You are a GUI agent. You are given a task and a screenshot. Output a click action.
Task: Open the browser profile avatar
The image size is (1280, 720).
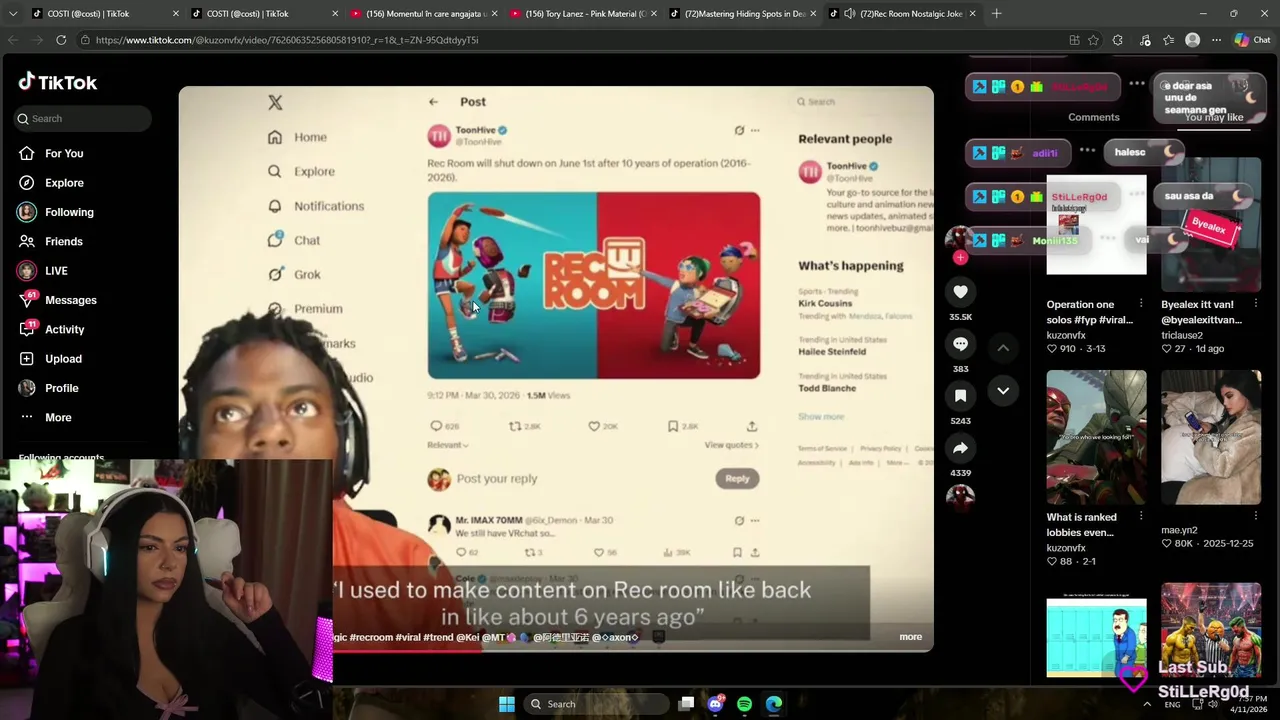tap(1192, 40)
